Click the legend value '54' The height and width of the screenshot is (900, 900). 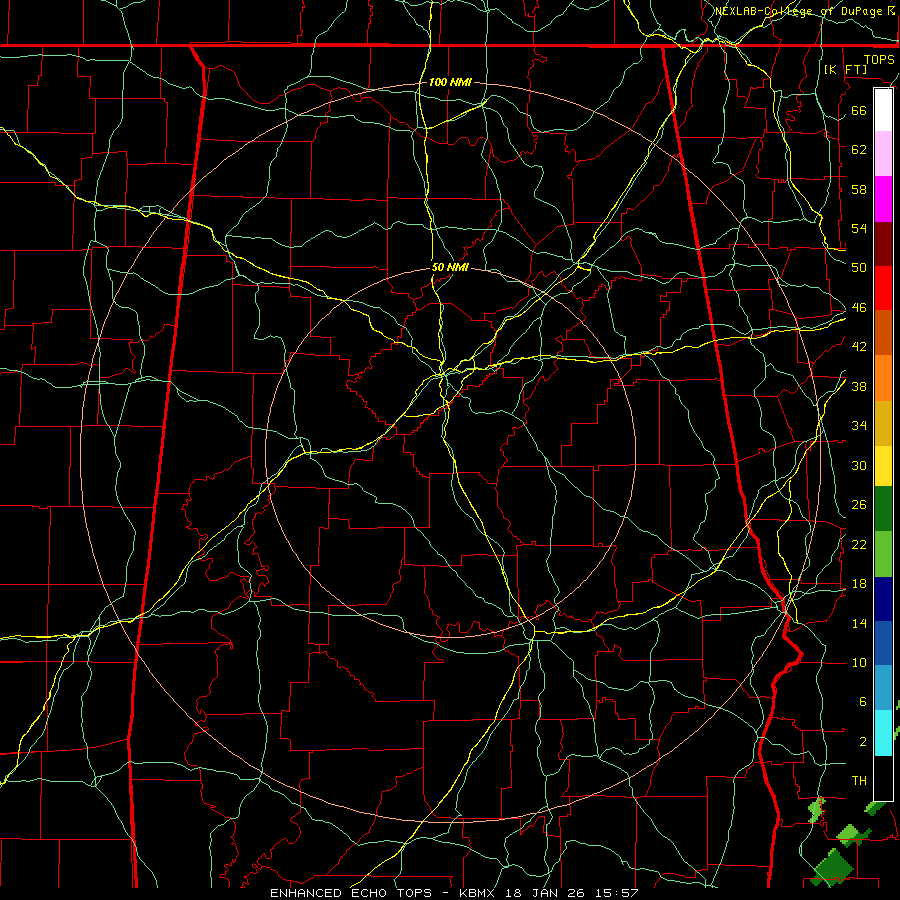click(x=859, y=228)
